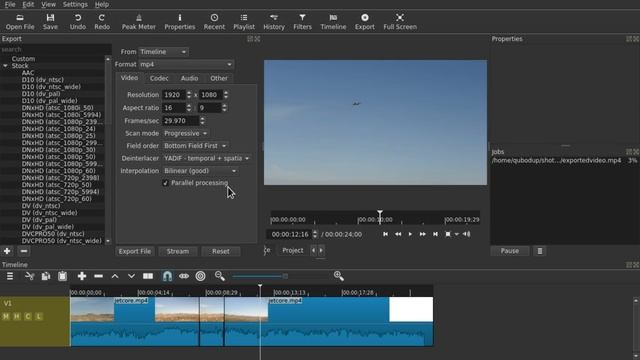Image resolution: width=640 pixels, height=360 pixels.
Task: Open the View menu
Action: point(48,4)
